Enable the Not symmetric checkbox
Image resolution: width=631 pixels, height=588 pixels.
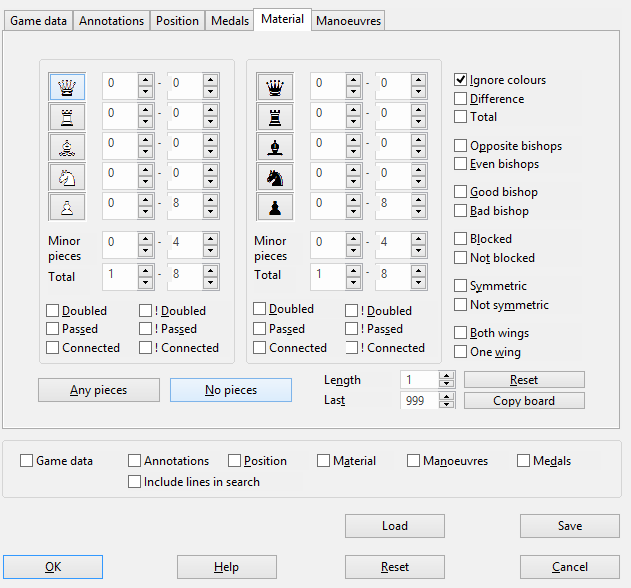(460, 305)
